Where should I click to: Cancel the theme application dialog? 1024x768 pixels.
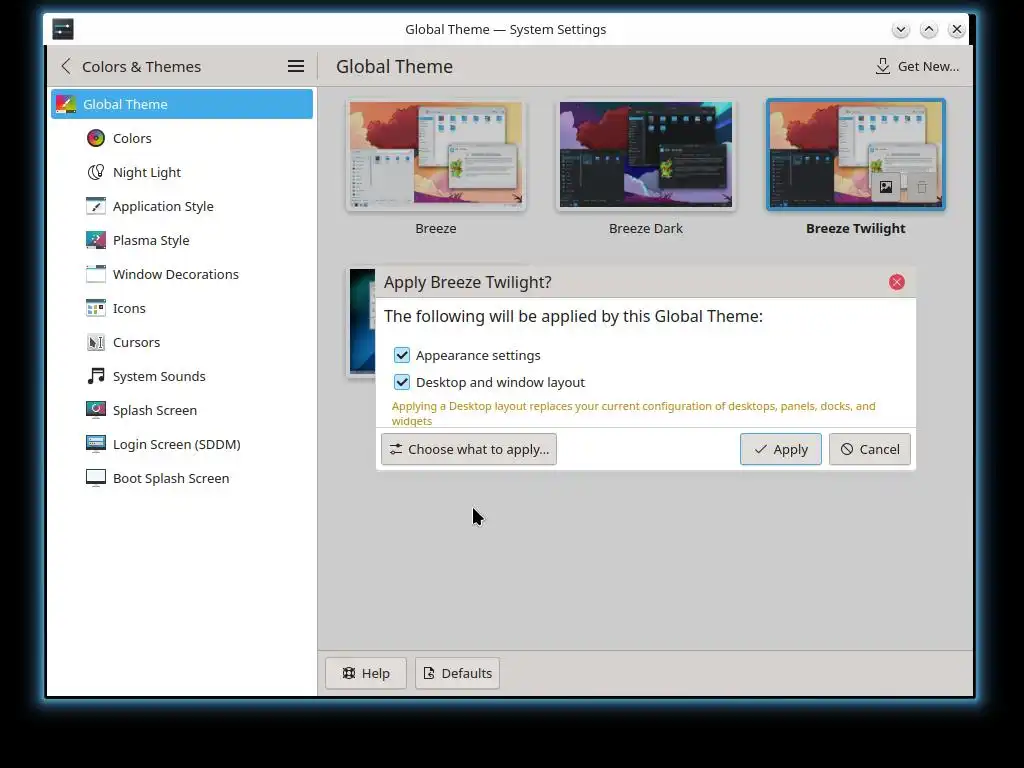tap(869, 449)
